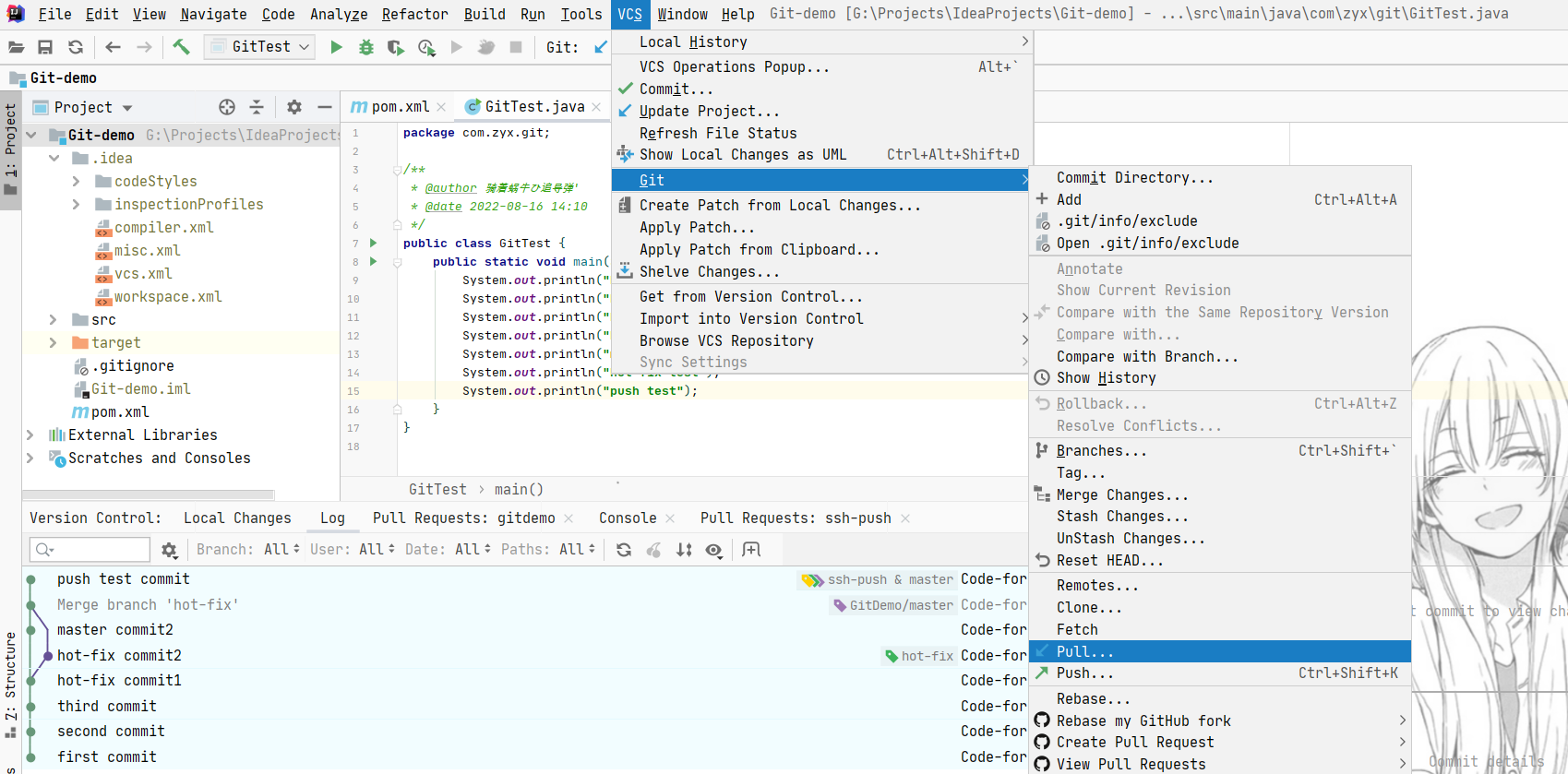Screen dimensions: 1568x774
Task: Expand External Libraries node
Action: [x=30, y=435]
